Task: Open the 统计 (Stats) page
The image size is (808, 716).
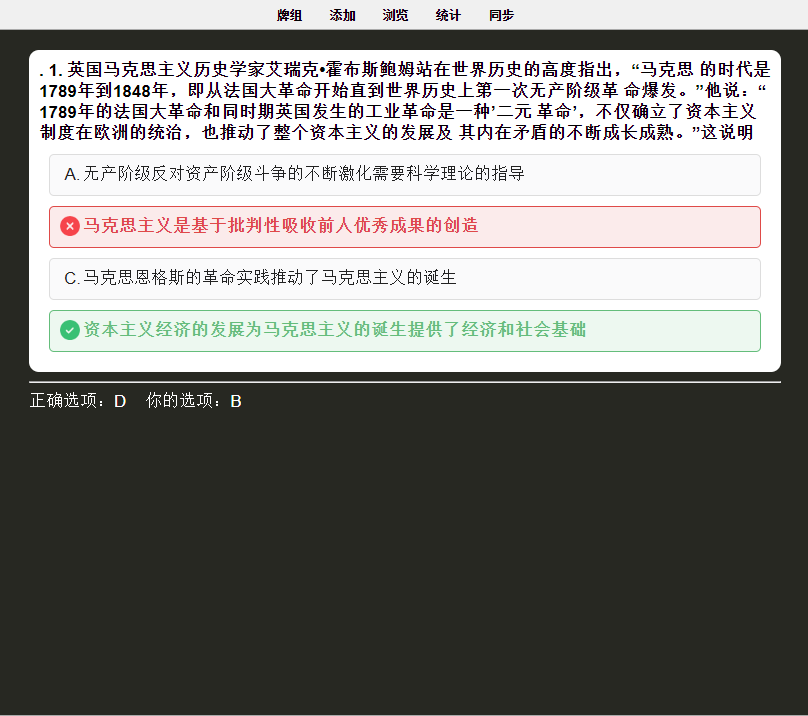Action: tap(448, 15)
